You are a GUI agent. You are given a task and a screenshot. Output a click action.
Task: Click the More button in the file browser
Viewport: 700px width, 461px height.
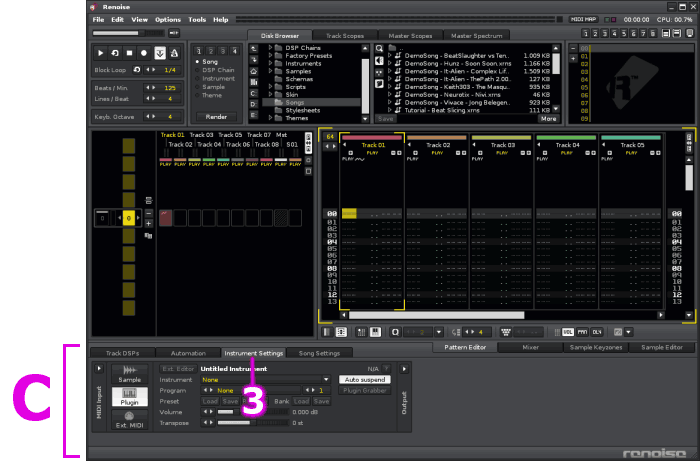coord(549,119)
